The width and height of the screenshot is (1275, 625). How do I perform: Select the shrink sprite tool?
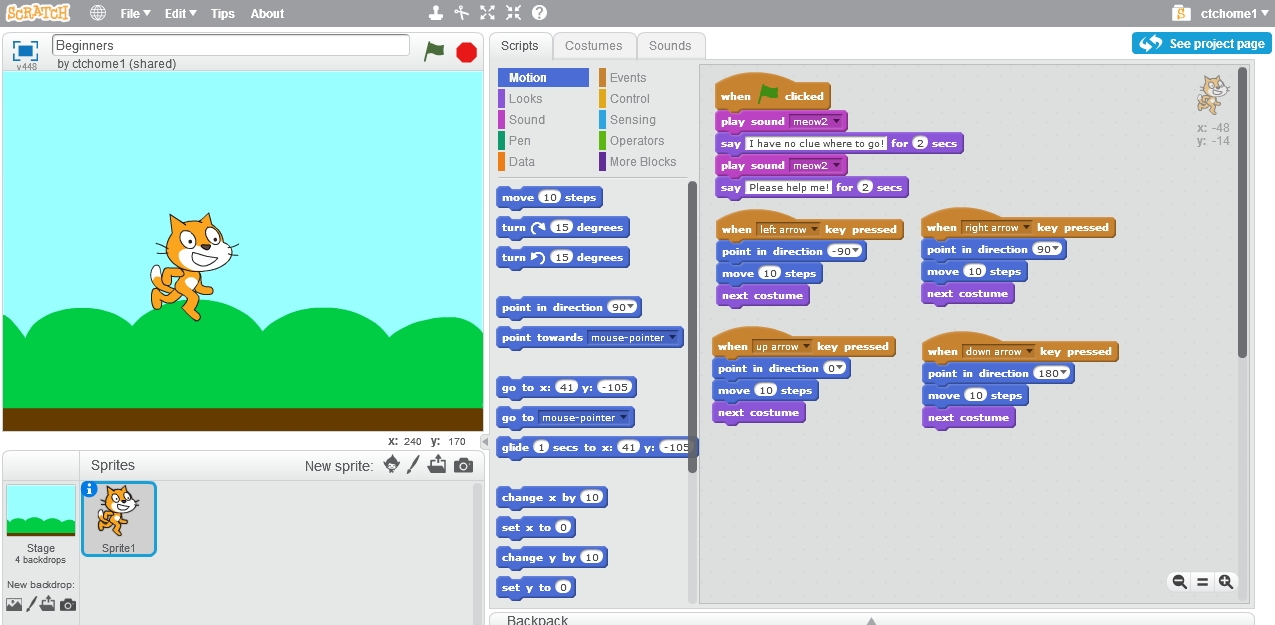(x=514, y=13)
